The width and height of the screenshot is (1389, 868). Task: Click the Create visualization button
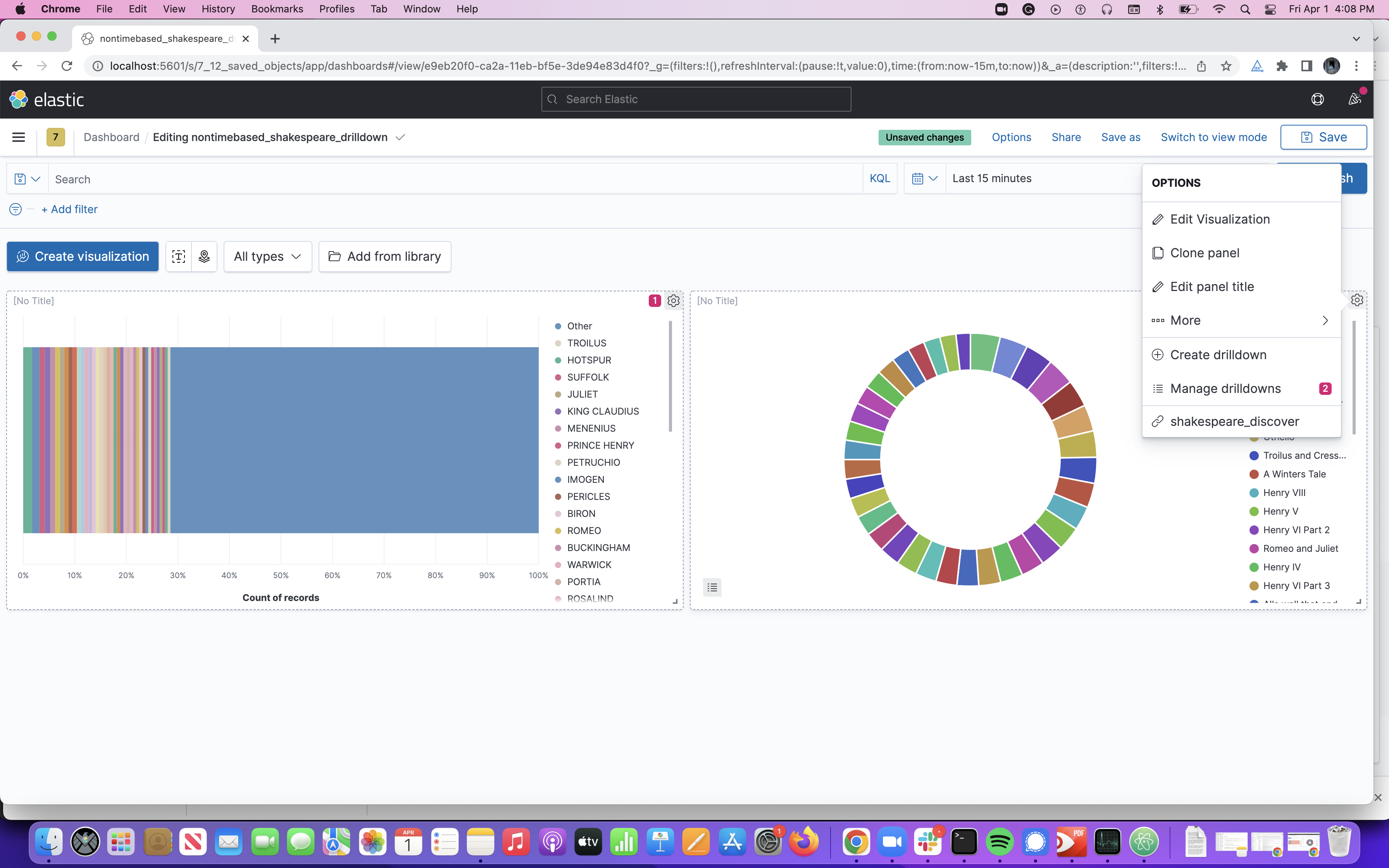point(83,257)
